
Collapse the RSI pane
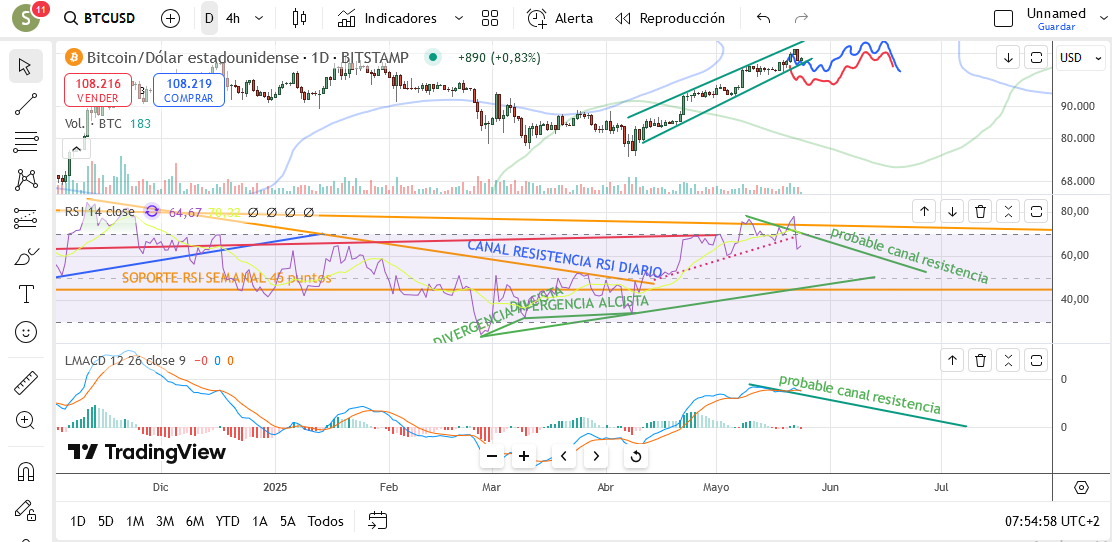click(x=1008, y=211)
